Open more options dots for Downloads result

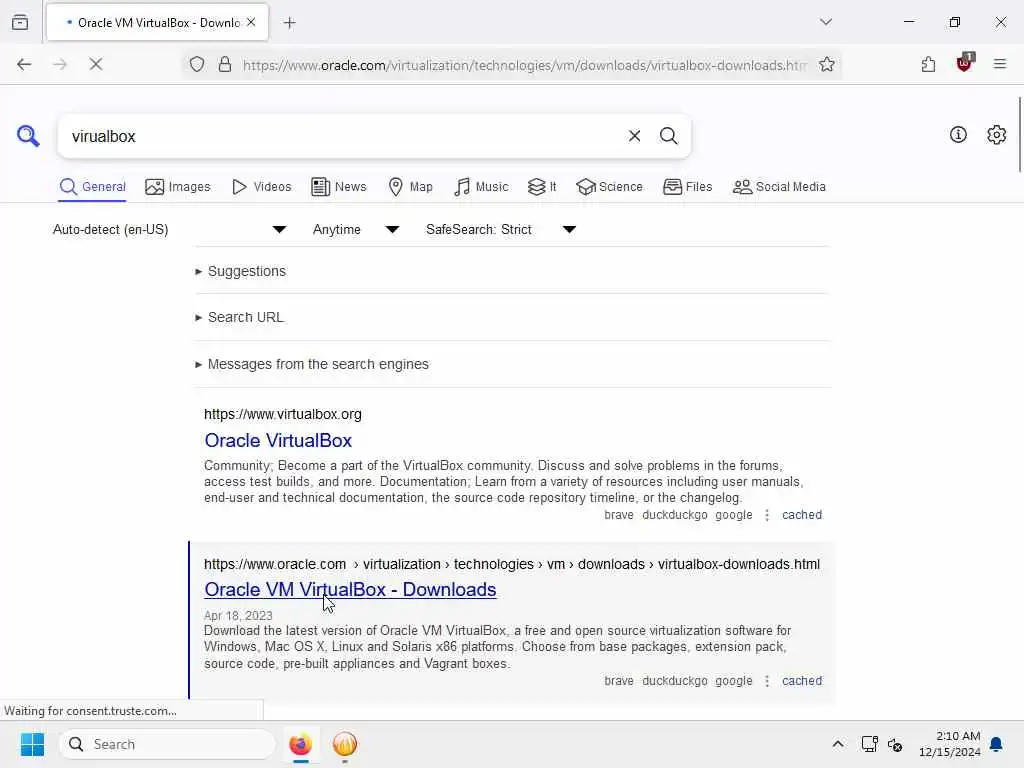point(767,680)
